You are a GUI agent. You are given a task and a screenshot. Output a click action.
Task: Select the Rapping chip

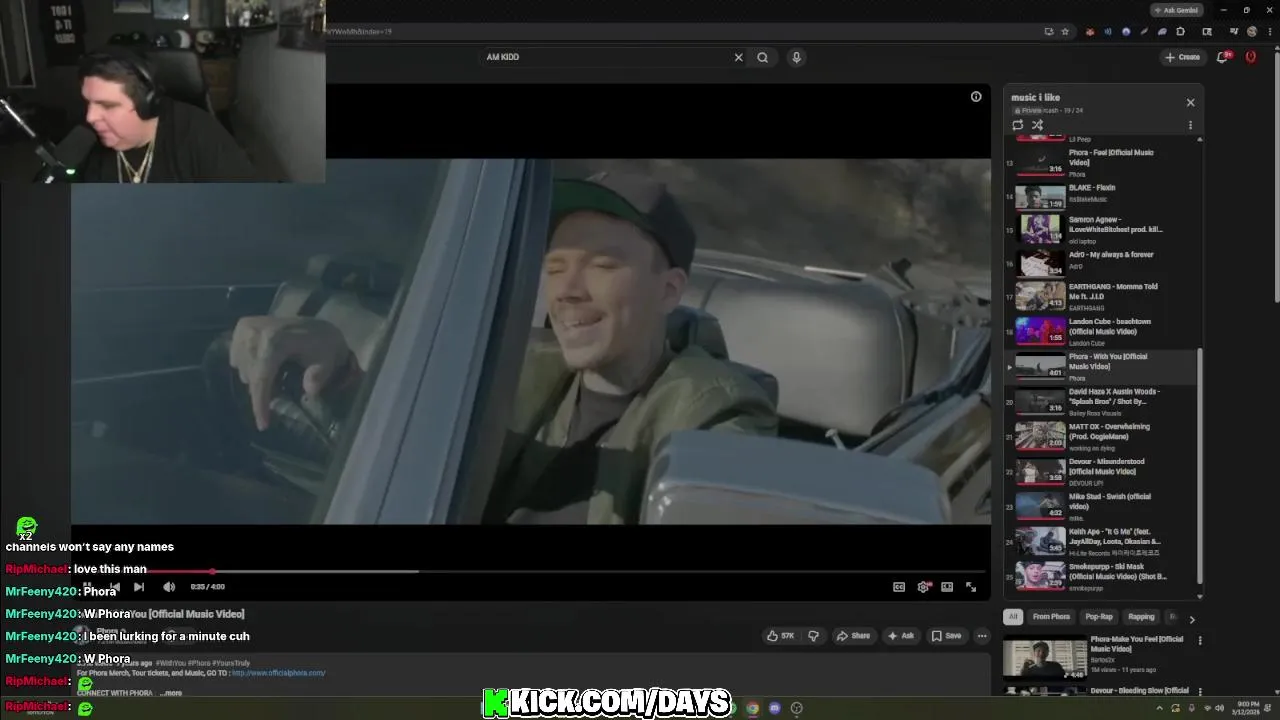(x=1141, y=617)
